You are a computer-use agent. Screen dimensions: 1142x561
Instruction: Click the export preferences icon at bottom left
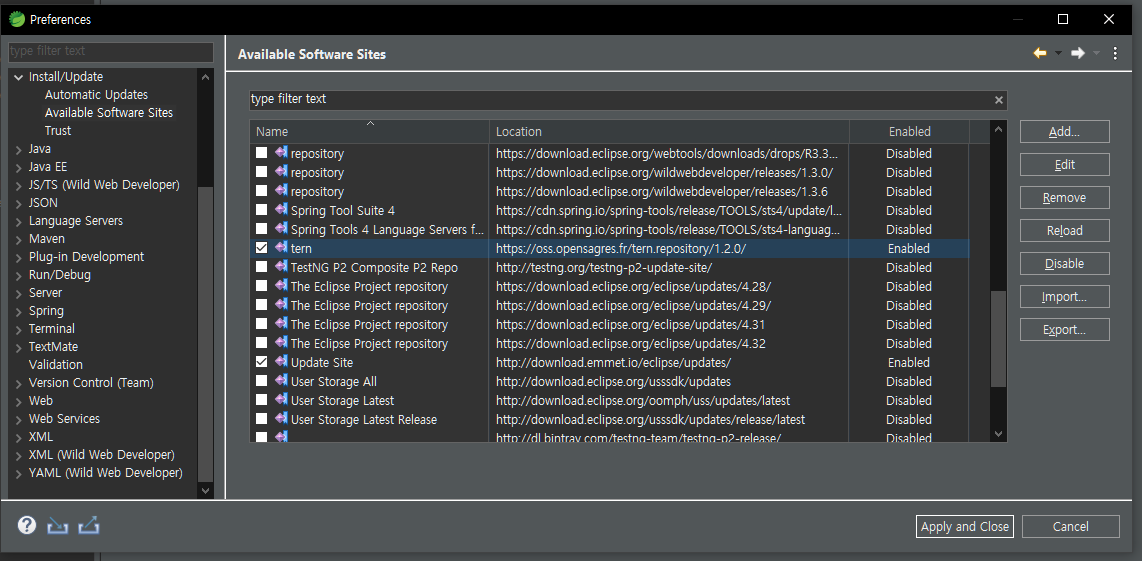[89, 525]
